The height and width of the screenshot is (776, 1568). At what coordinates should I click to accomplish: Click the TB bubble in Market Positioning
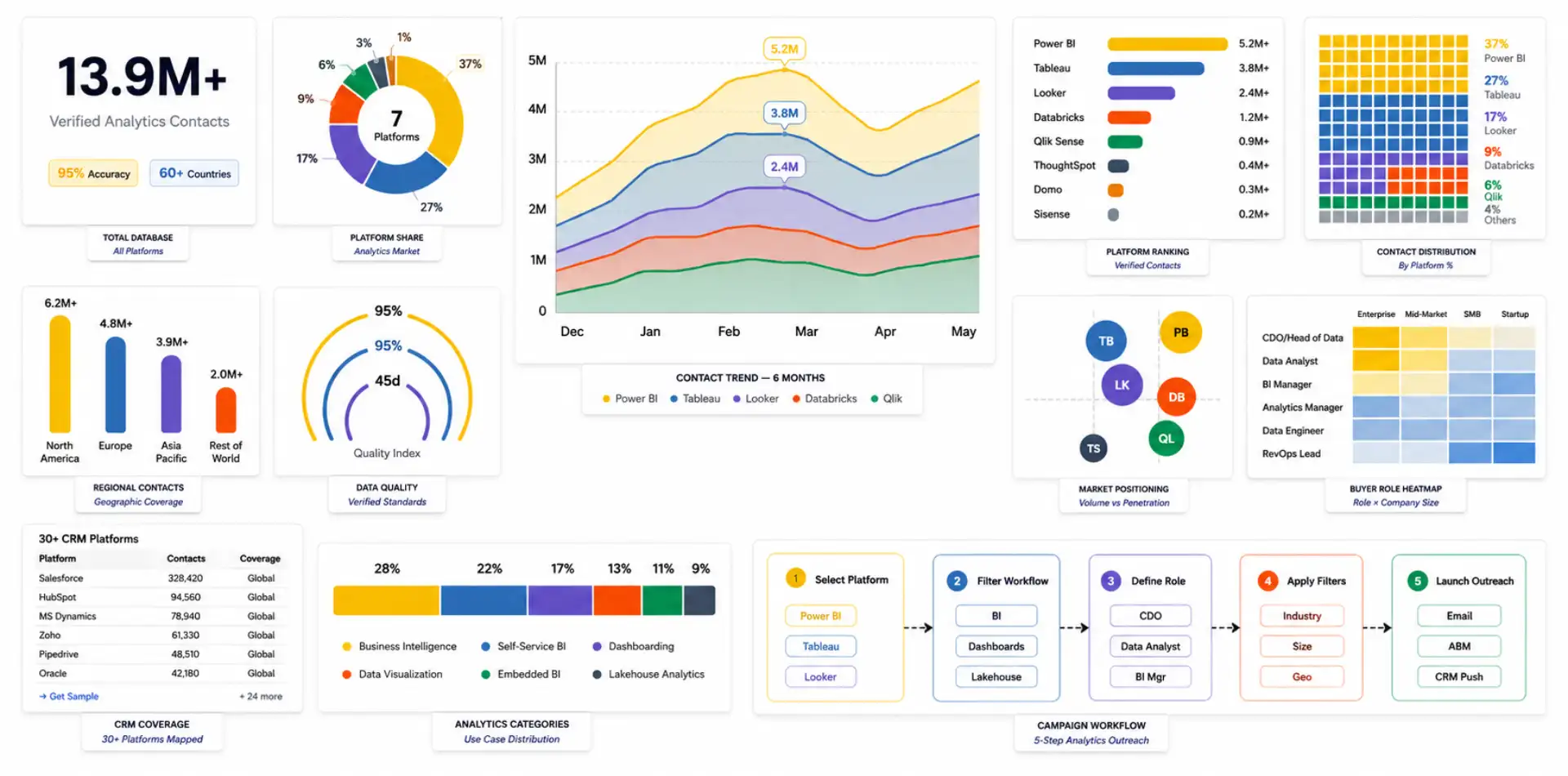click(1106, 341)
